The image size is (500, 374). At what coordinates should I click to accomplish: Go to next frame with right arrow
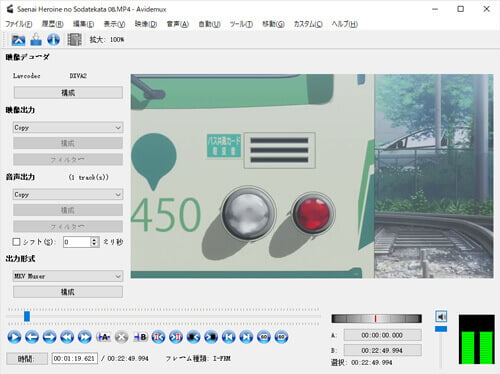point(49,337)
